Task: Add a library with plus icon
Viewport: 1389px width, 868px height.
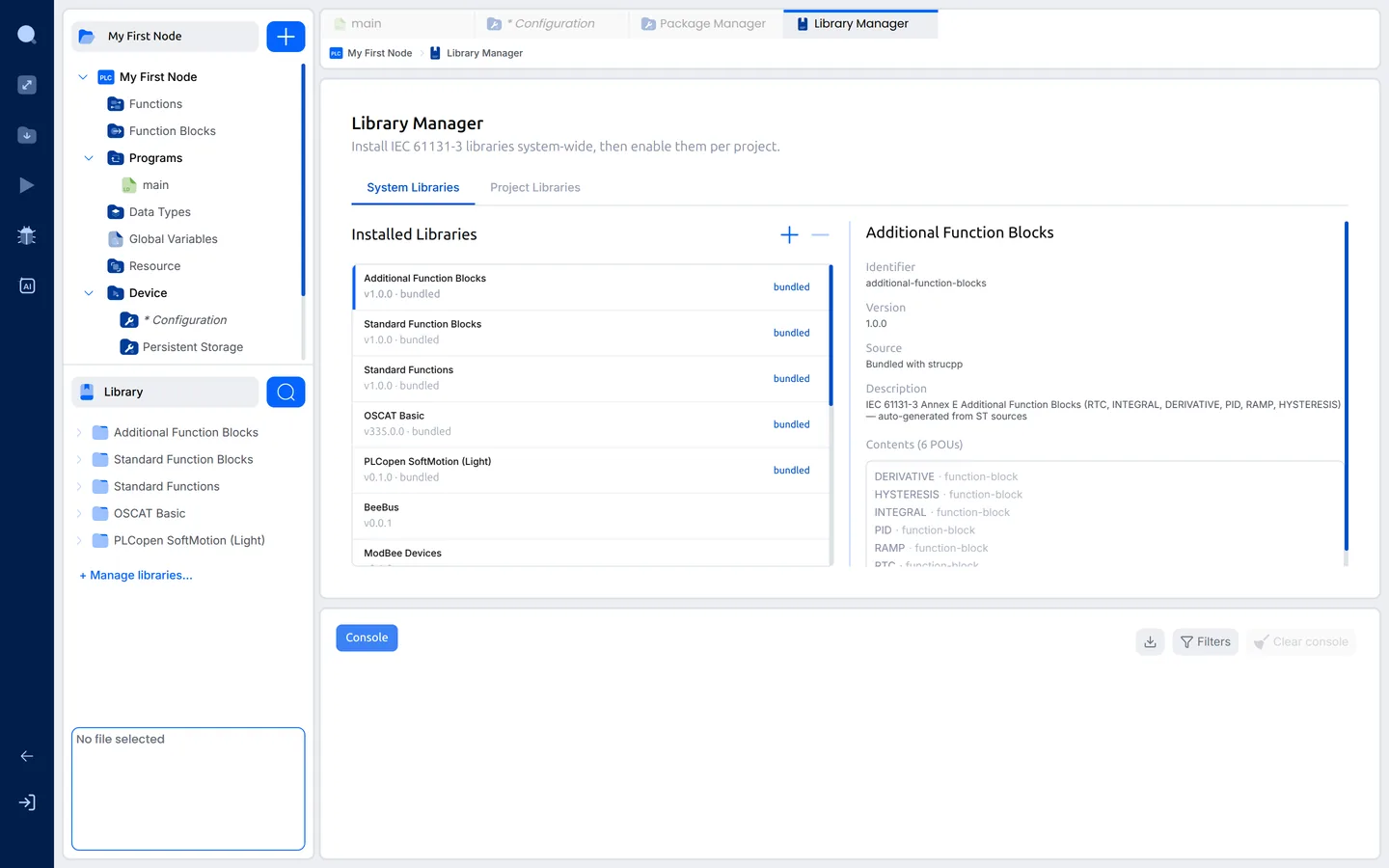Action: (x=789, y=234)
